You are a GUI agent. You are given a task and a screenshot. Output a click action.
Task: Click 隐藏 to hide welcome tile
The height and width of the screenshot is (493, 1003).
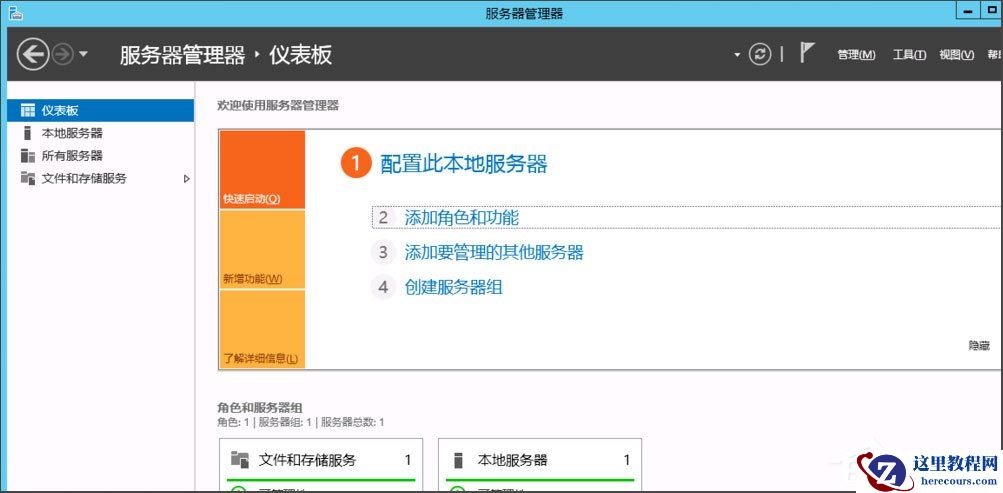(979, 345)
